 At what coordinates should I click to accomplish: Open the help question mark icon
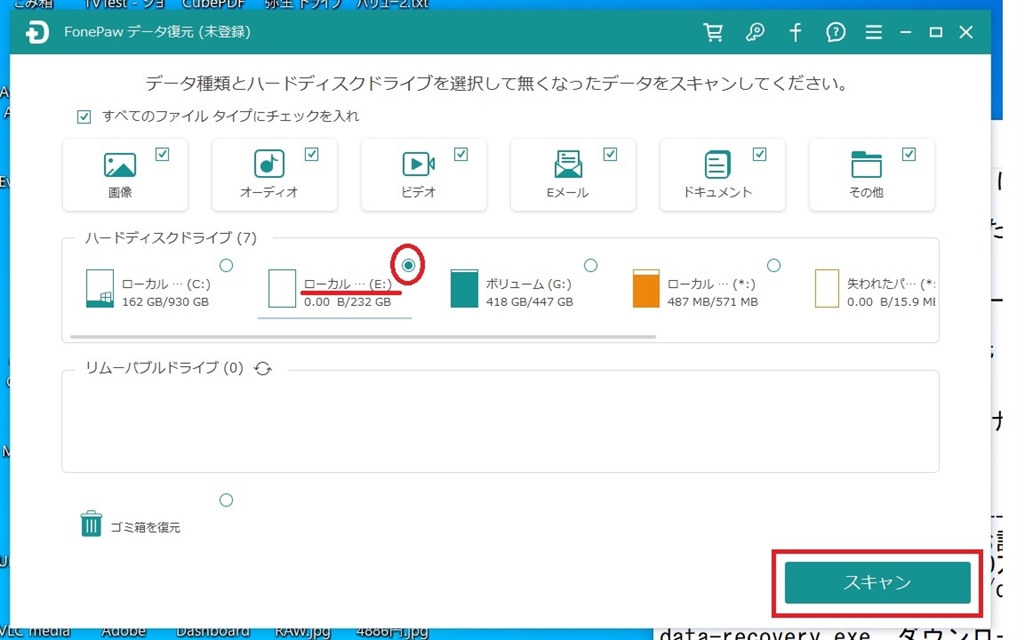835,32
